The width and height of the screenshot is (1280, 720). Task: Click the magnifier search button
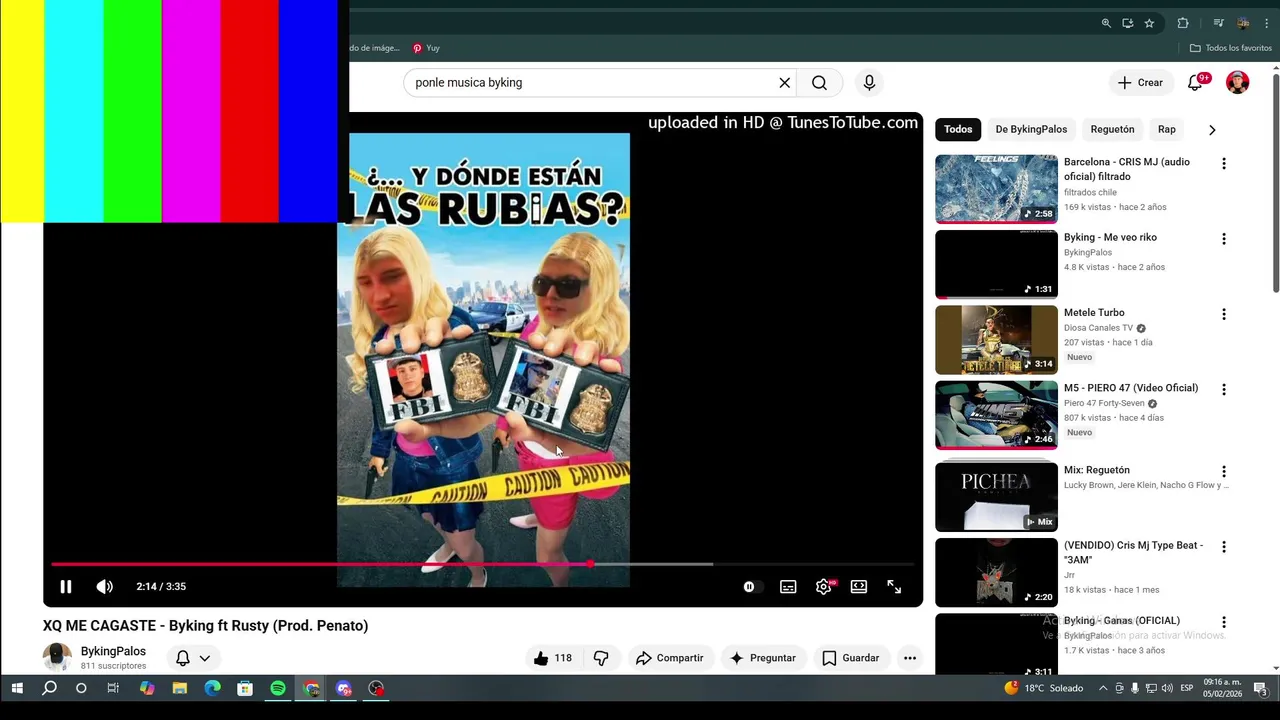click(819, 83)
